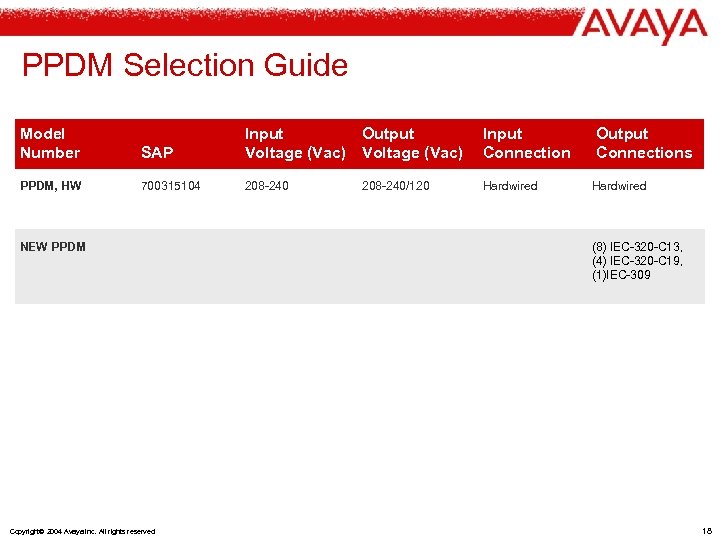This screenshot has width=720, height=540.
Task: Select 'Hardwired' in the Input Connection column
Action: (x=510, y=186)
